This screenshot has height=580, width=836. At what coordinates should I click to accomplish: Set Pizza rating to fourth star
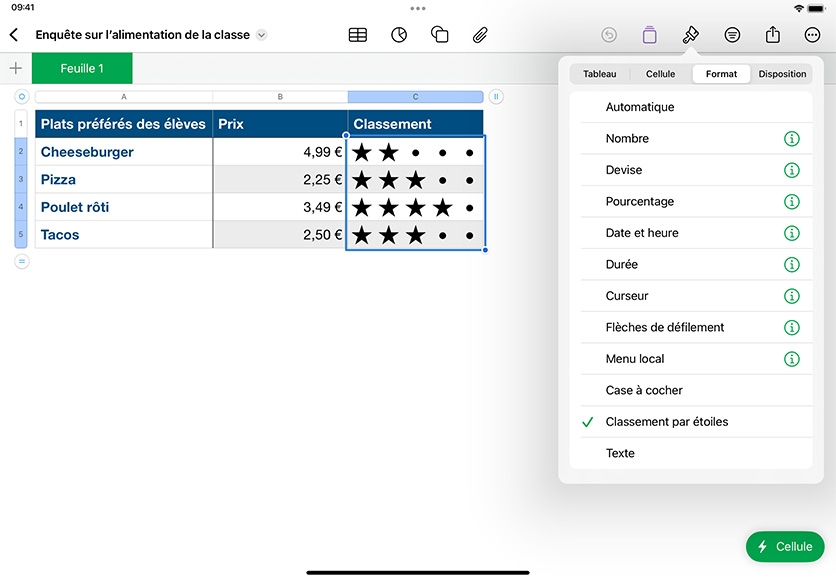(443, 181)
